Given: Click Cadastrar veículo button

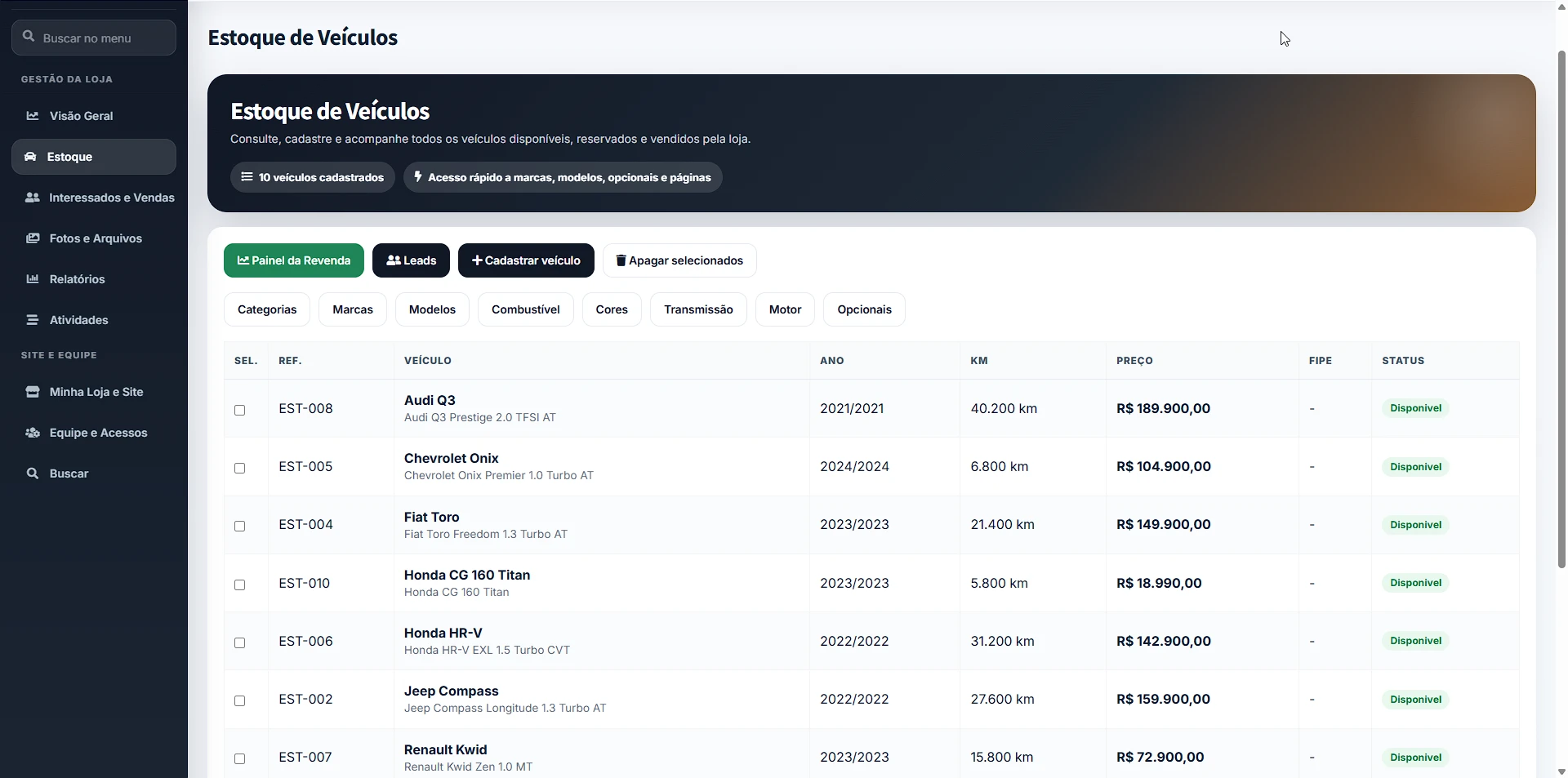Looking at the screenshot, I should [x=526, y=260].
